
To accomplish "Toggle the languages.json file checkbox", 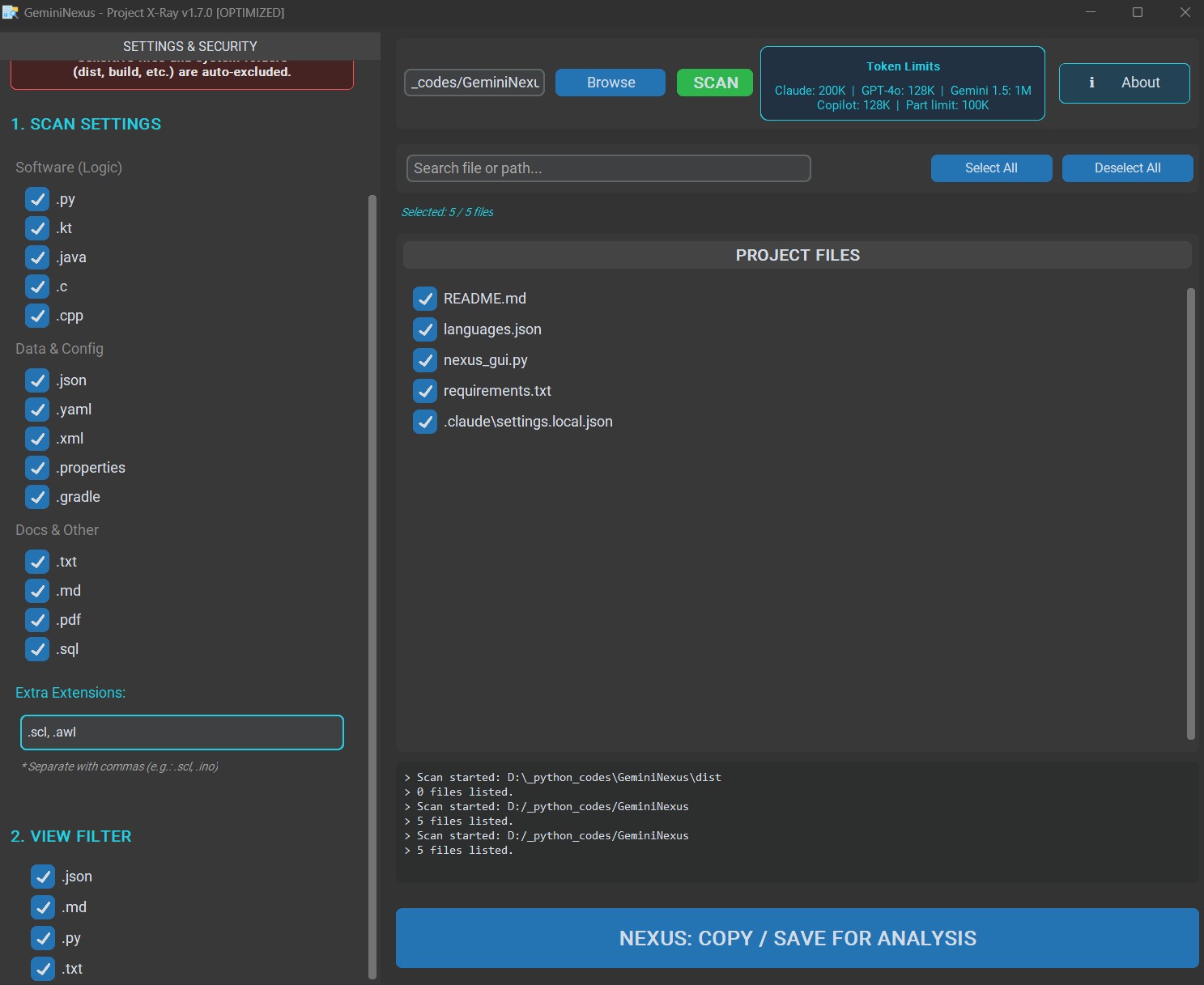I will (x=425, y=329).
